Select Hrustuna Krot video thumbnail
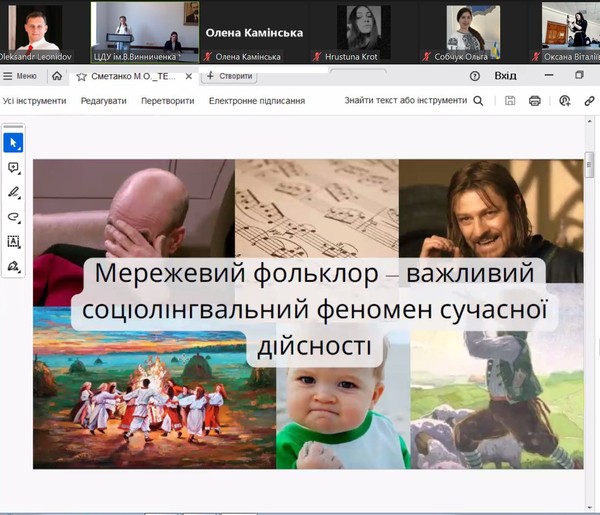The height and width of the screenshot is (515, 600). [x=363, y=30]
